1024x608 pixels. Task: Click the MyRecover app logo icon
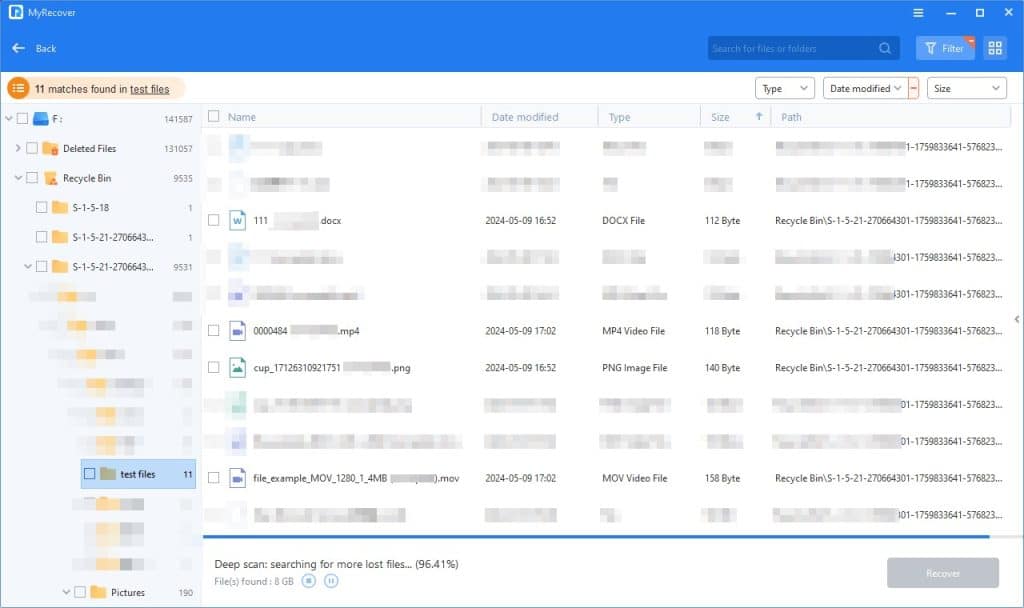[16, 12]
